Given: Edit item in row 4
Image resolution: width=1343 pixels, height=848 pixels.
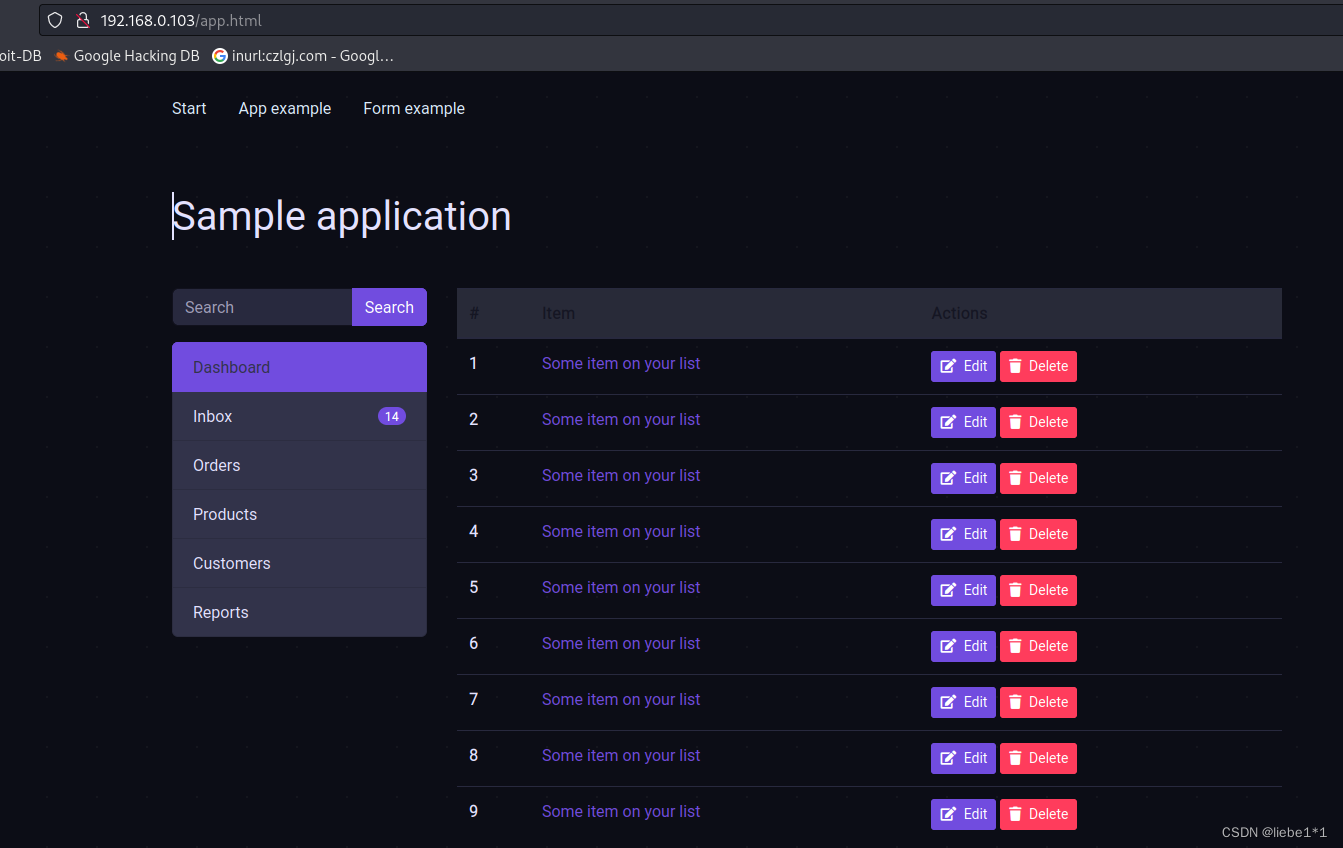Looking at the screenshot, I should point(963,534).
